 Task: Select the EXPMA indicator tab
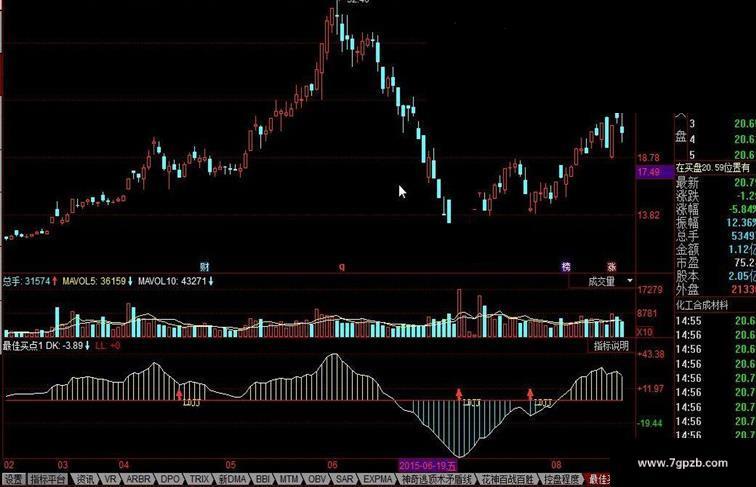coord(378,479)
